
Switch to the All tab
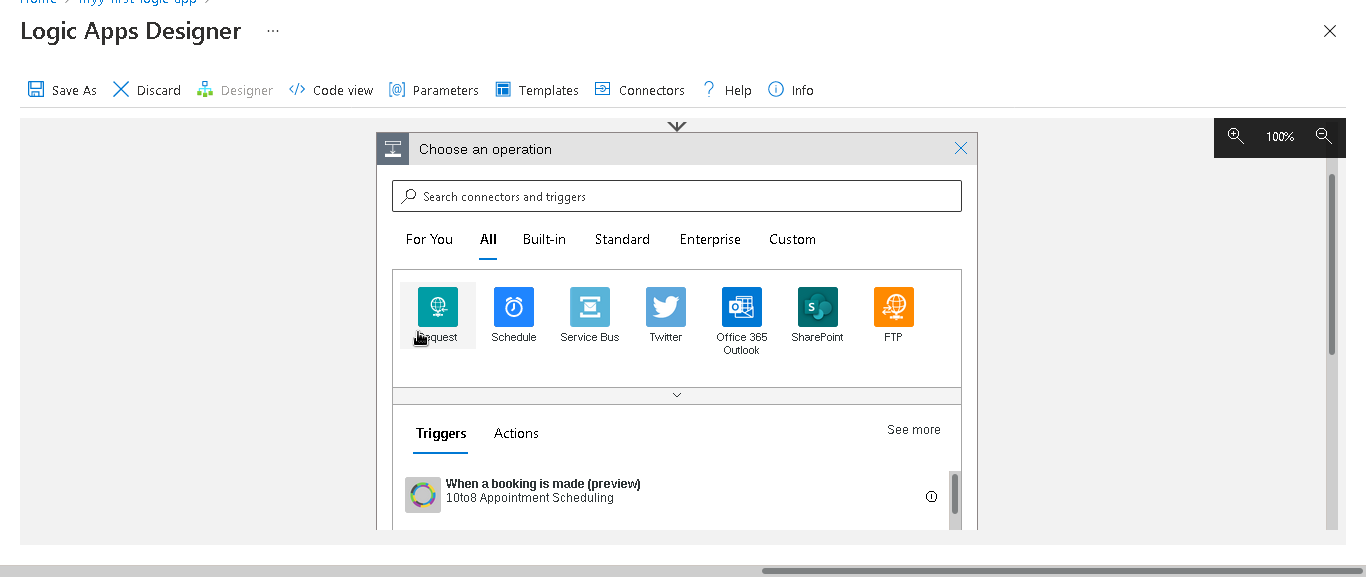488,239
